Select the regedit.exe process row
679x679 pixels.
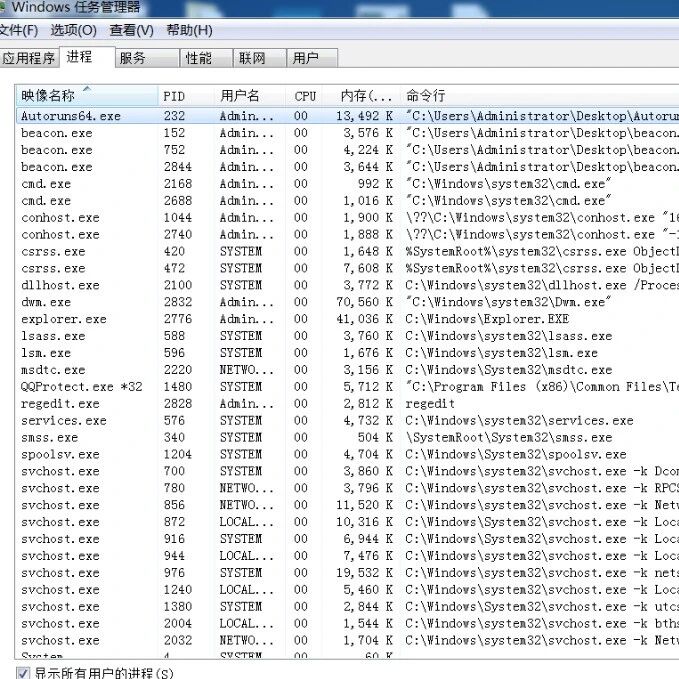tap(60, 404)
